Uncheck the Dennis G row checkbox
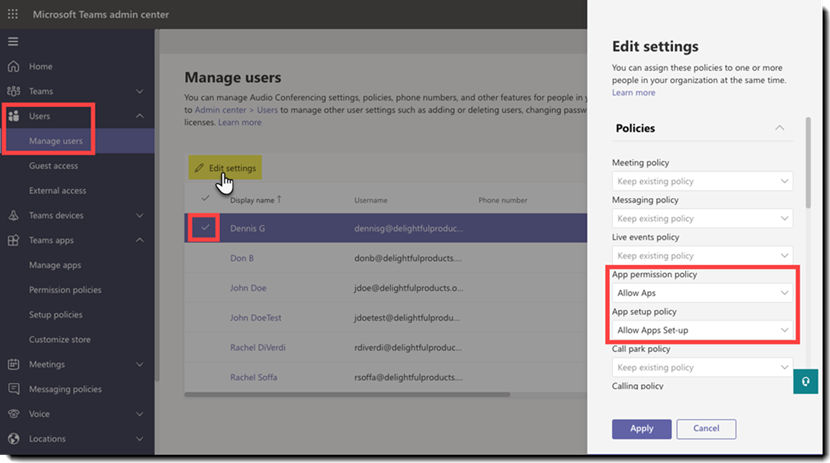 click(x=205, y=228)
